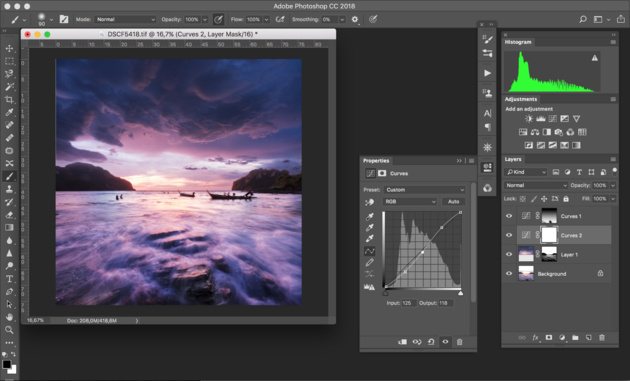The height and width of the screenshot is (381, 630).
Task: Select the Properties panel tab
Action: (x=376, y=161)
